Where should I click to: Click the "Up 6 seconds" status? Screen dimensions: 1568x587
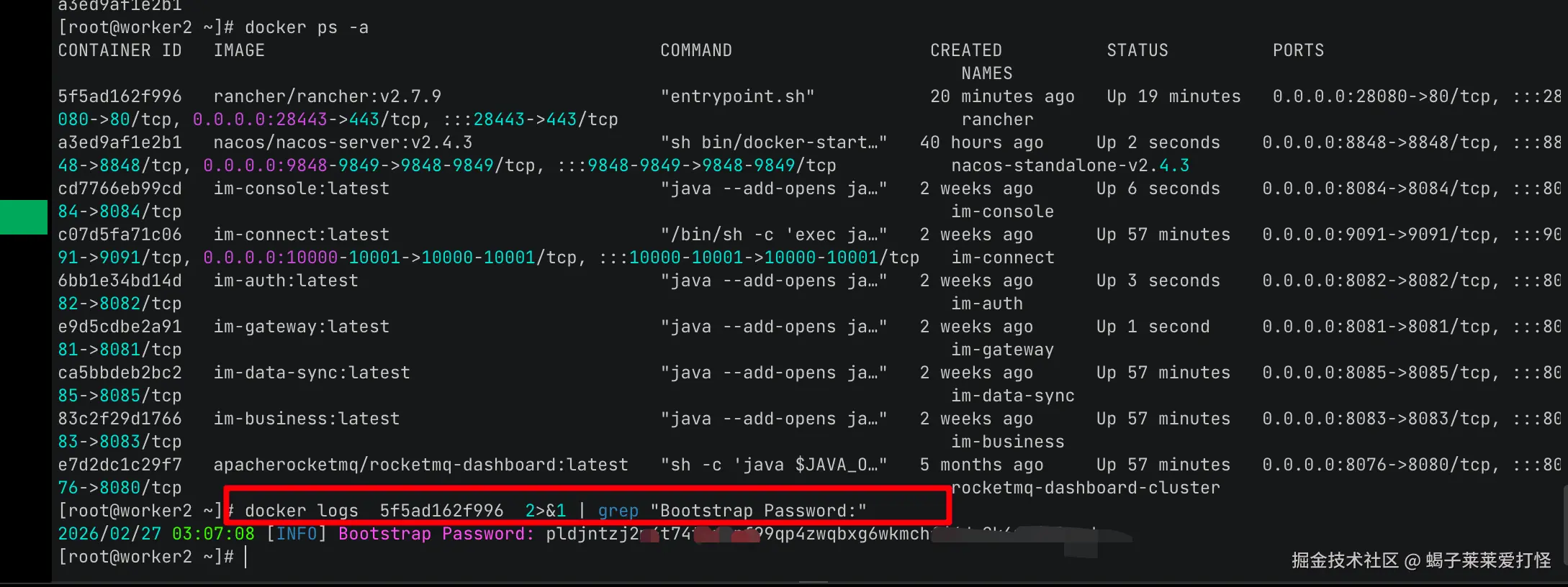pos(1158,188)
